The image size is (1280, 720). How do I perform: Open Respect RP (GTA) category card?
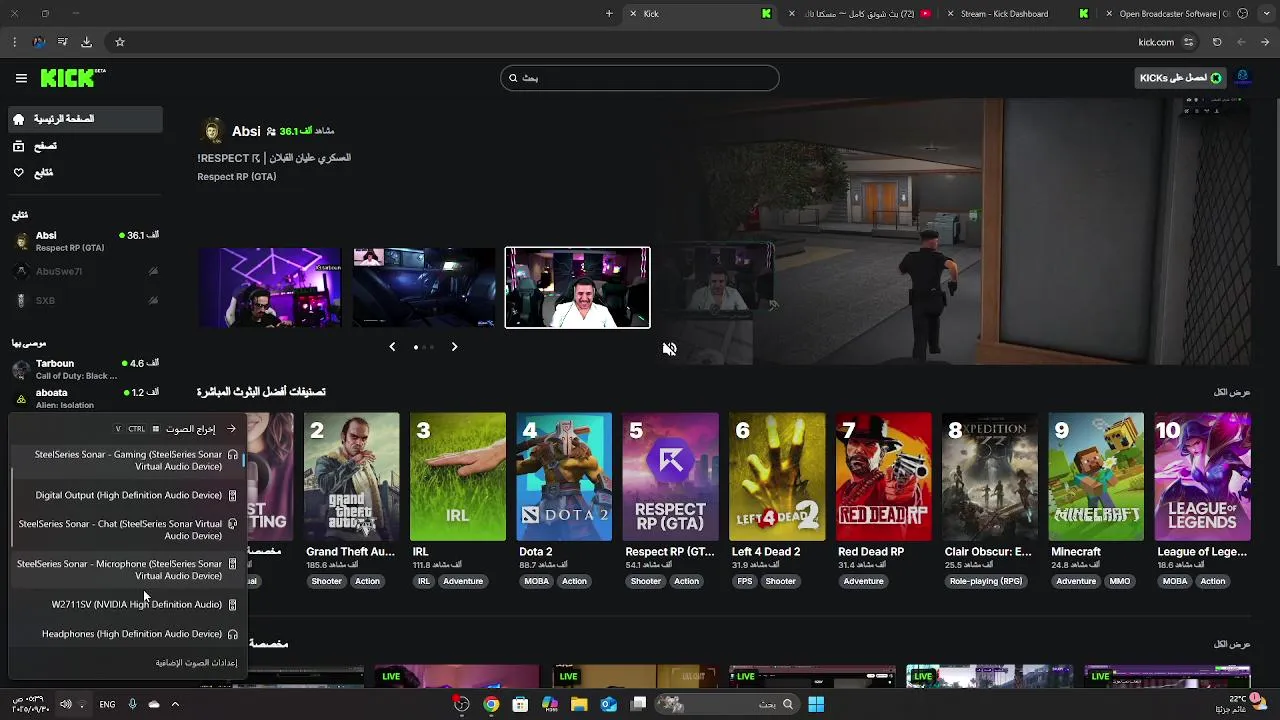pos(670,477)
